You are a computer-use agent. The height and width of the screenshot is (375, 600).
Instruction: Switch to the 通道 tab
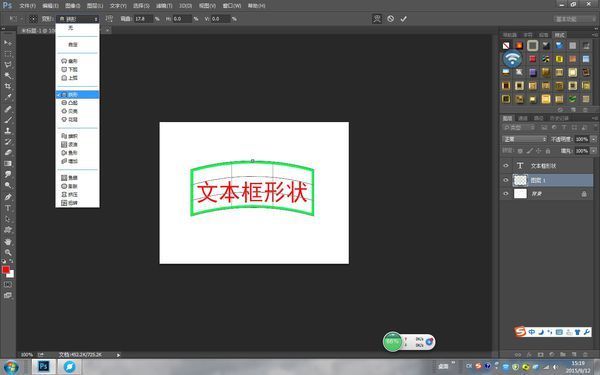(523, 118)
